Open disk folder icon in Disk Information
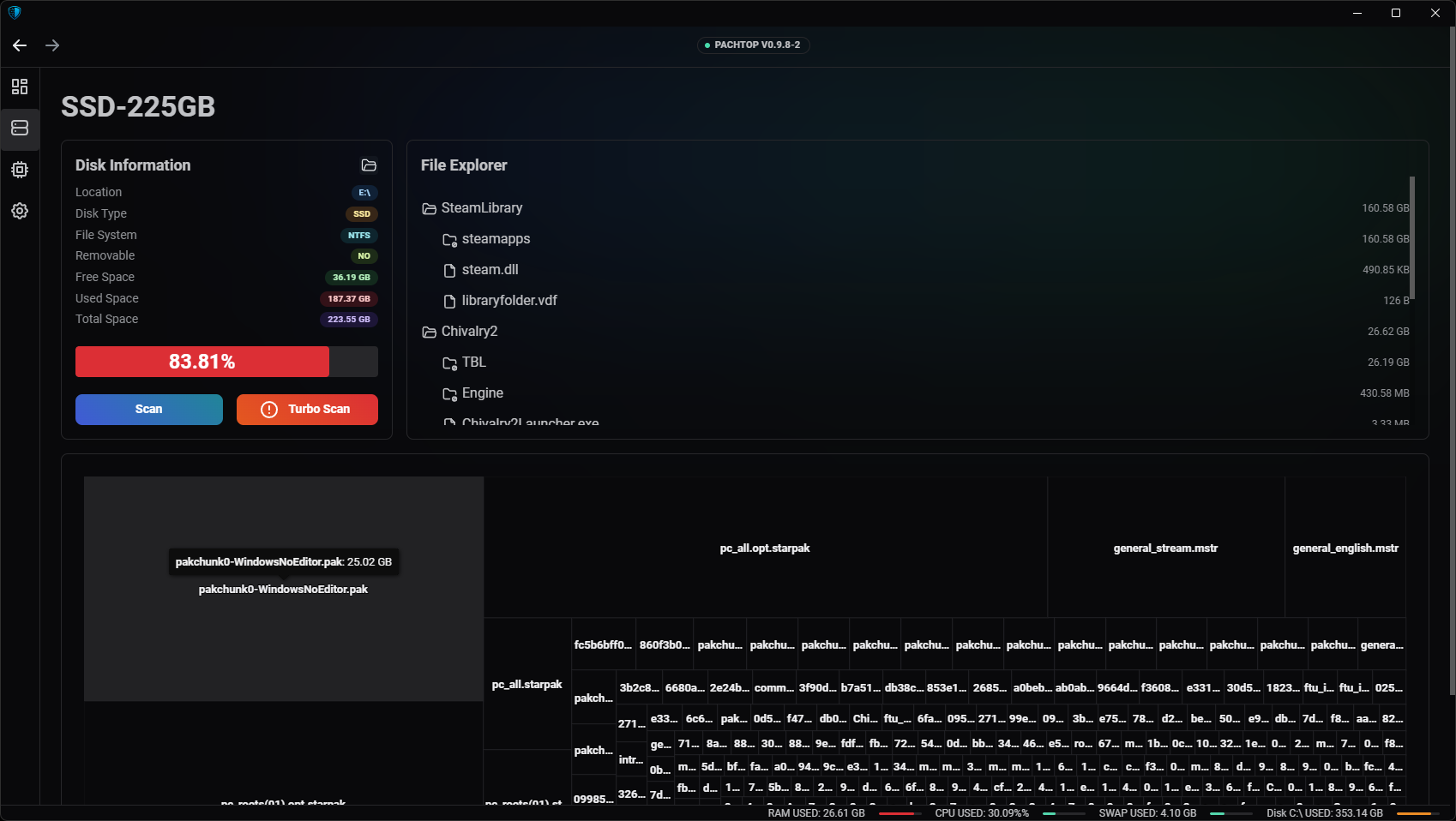This screenshot has width=1456, height=821. [369, 165]
